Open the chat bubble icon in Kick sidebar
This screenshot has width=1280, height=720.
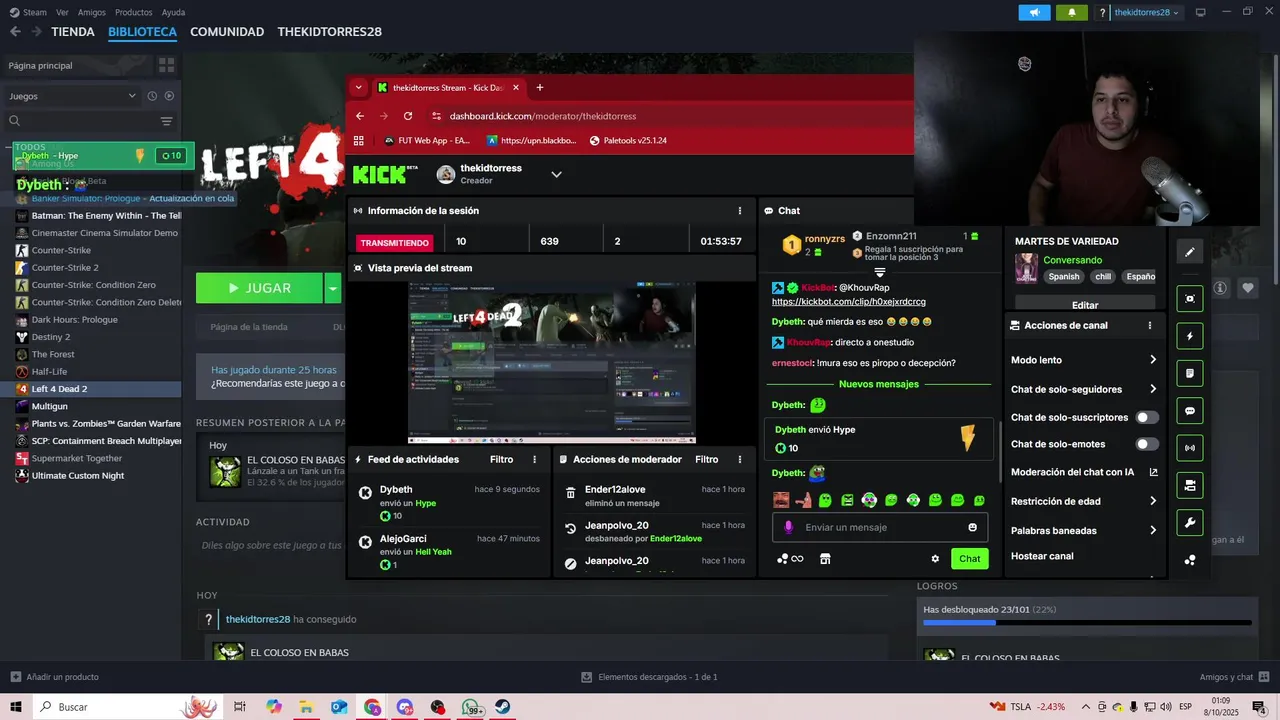click(1189, 411)
